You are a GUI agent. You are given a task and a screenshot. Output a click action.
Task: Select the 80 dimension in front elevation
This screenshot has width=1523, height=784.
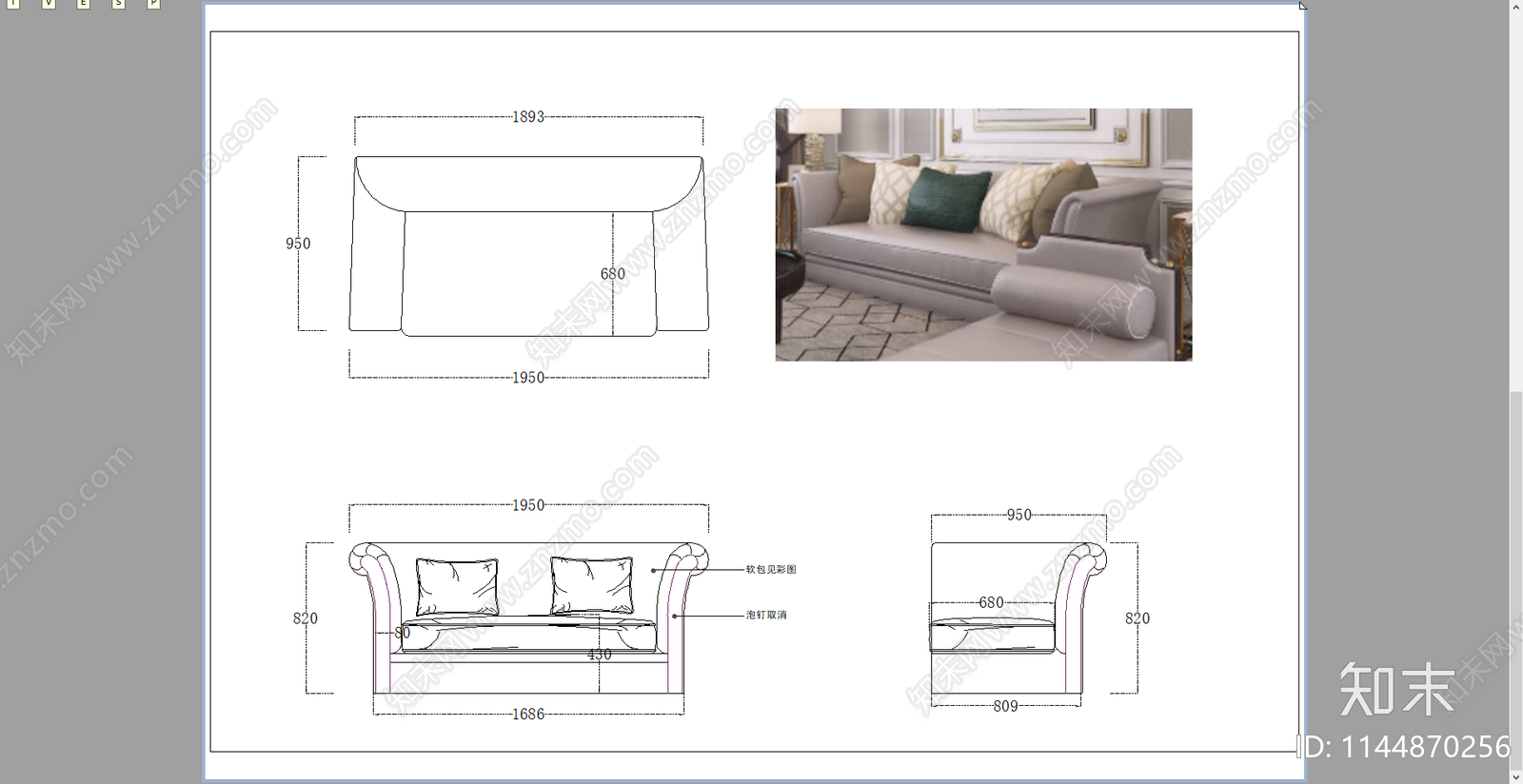click(403, 633)
